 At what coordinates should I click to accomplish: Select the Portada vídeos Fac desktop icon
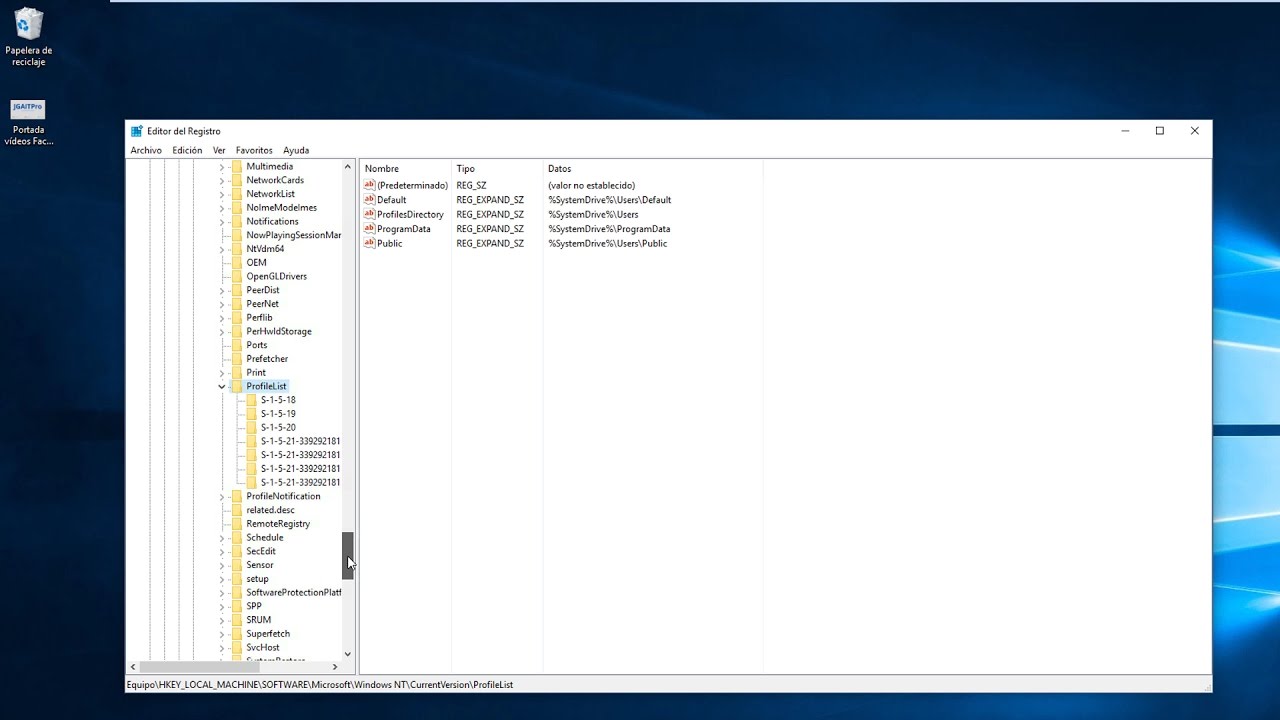[x=28, y=122]
